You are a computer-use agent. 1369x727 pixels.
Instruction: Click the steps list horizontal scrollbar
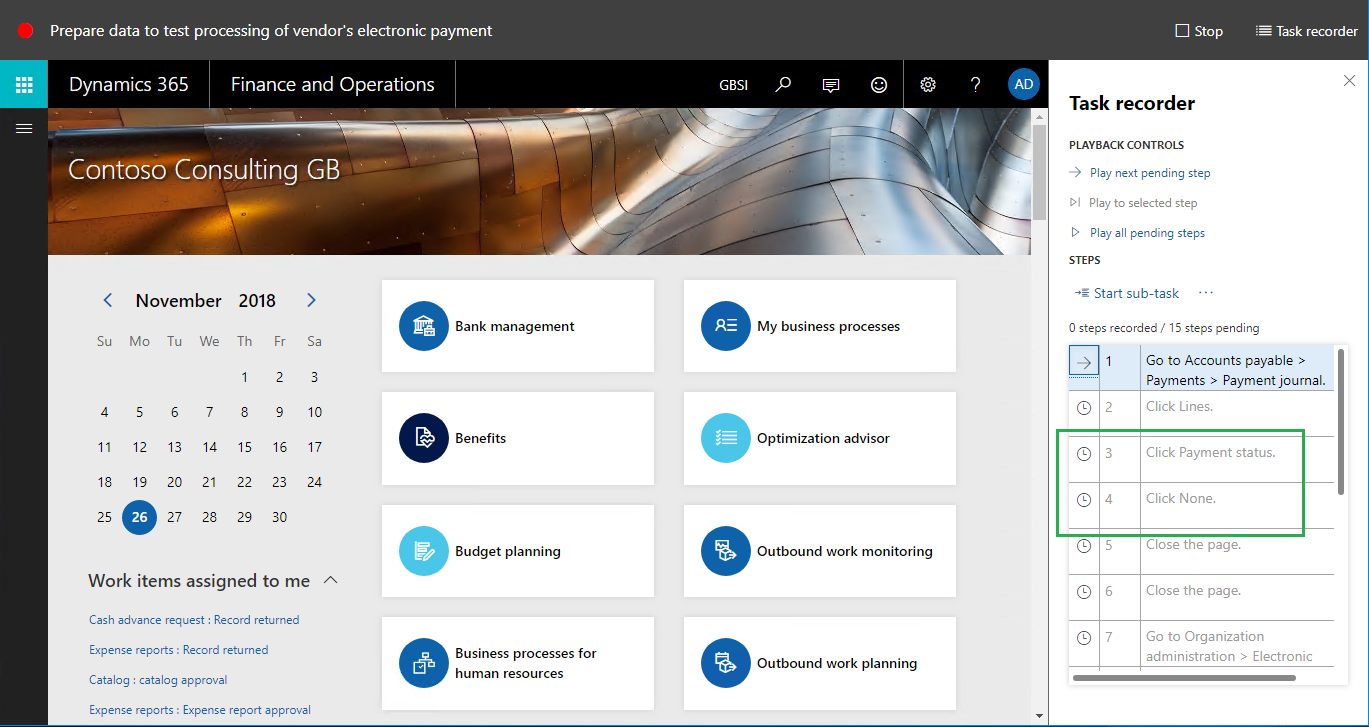tap(1183, 677)
